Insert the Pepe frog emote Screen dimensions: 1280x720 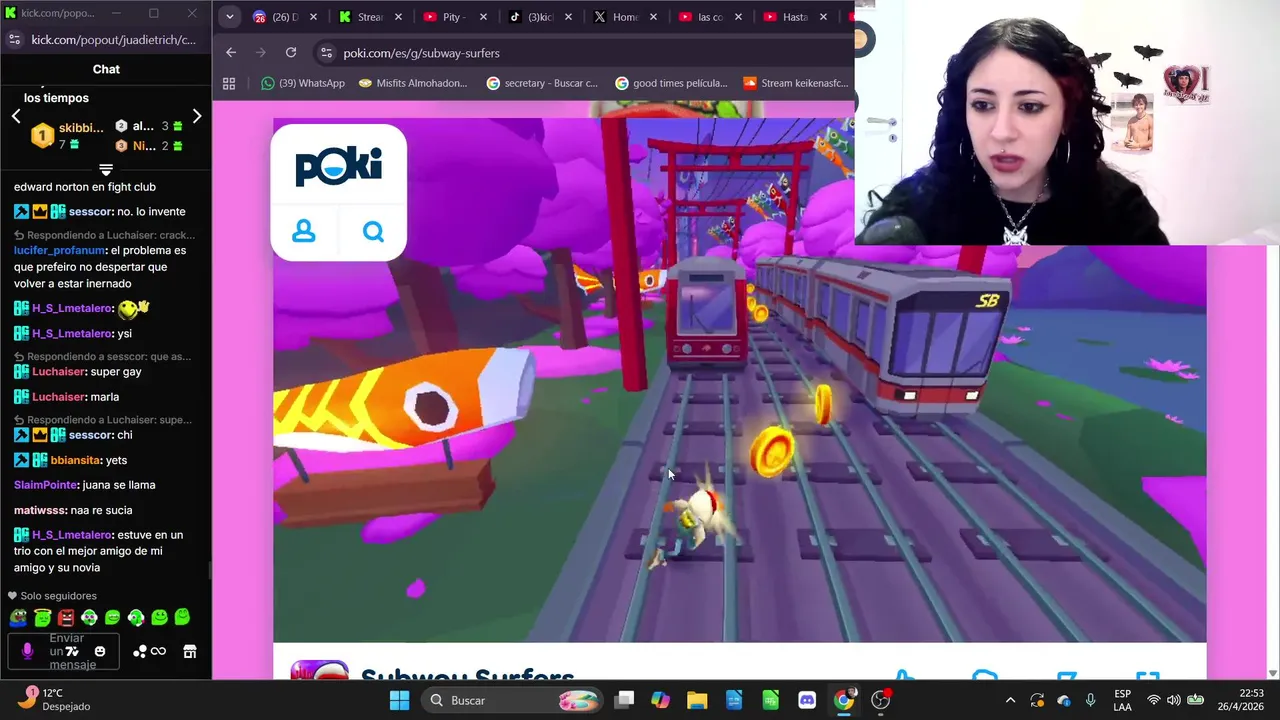[x=18, y=618]
